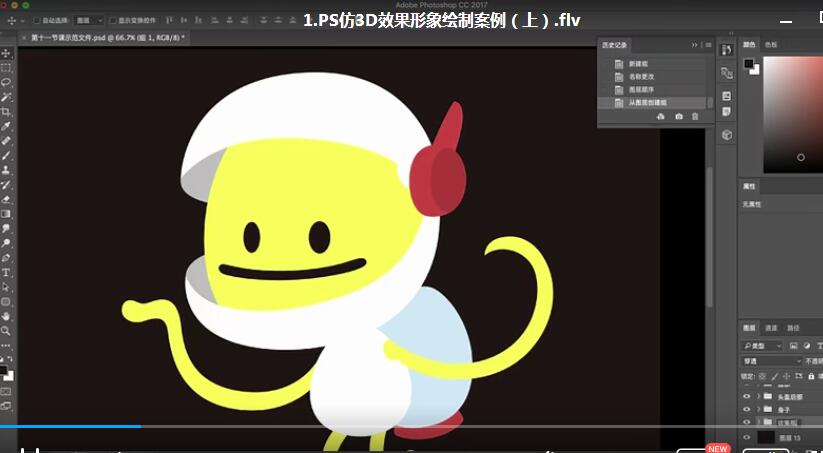Screen dimensions: 823x453
Task: Switch to the 色板 tab
Action: (x=771, y=44)
